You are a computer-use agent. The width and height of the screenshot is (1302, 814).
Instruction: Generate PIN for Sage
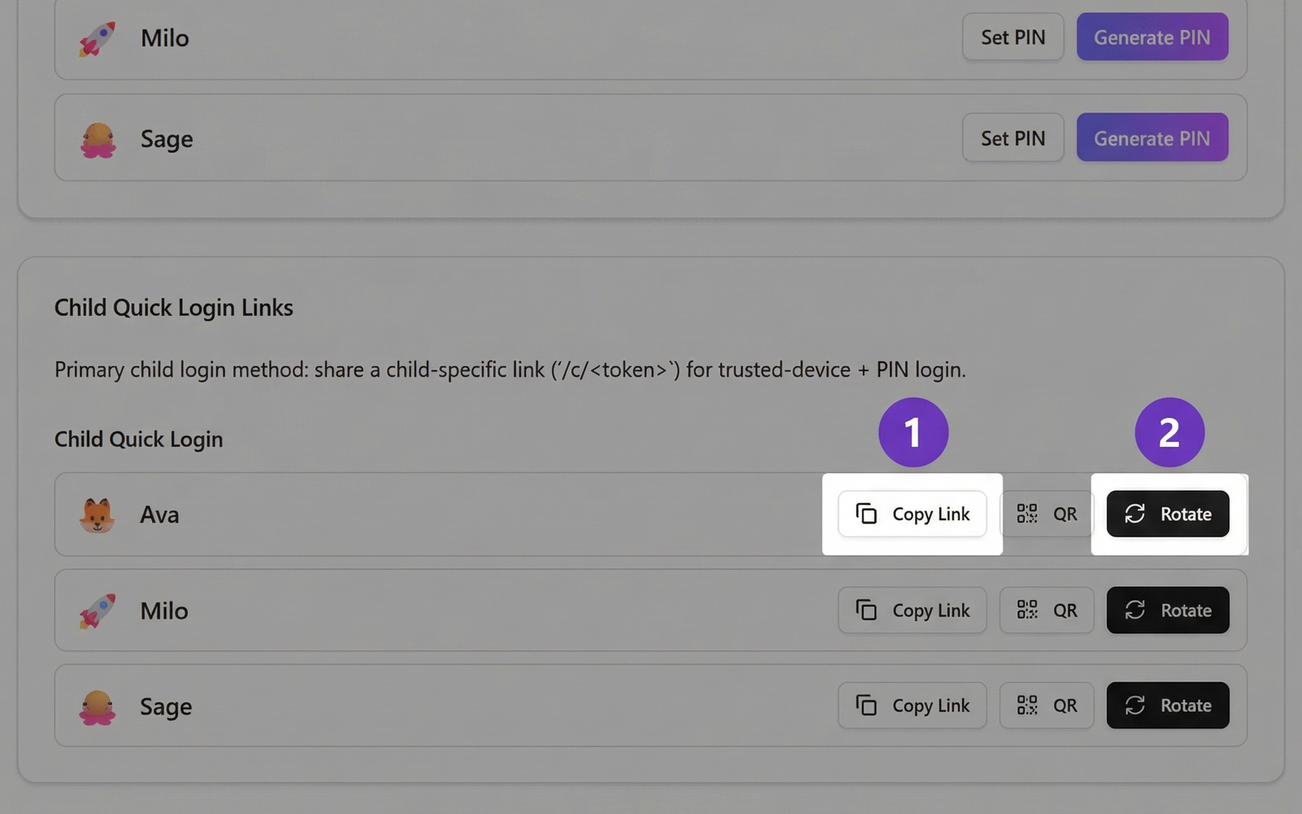(1152, 137)
